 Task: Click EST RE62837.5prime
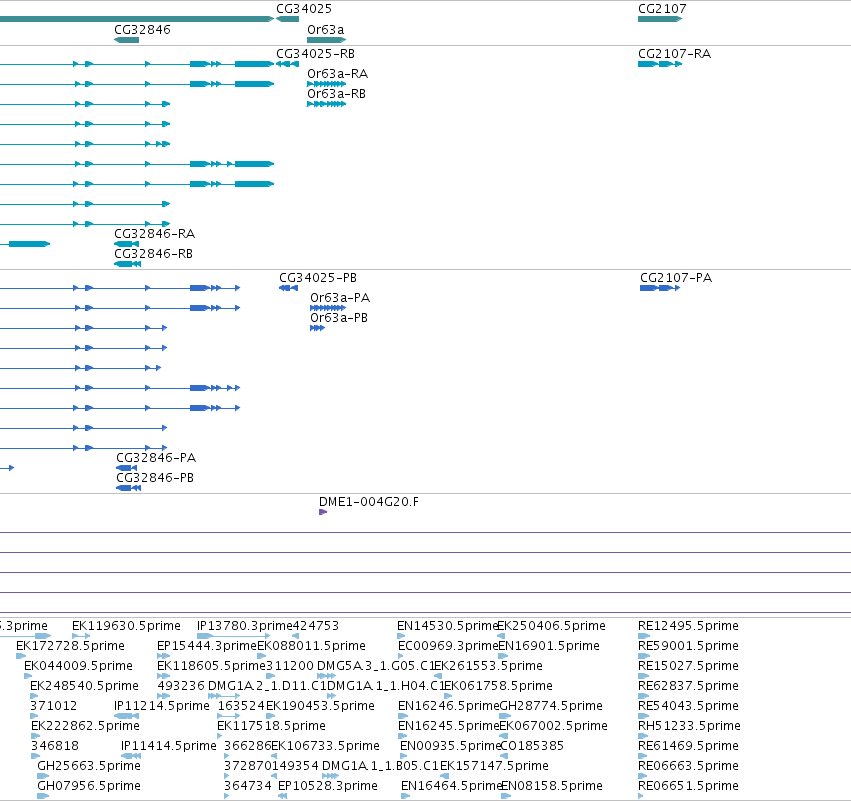[x=688, y=686]
